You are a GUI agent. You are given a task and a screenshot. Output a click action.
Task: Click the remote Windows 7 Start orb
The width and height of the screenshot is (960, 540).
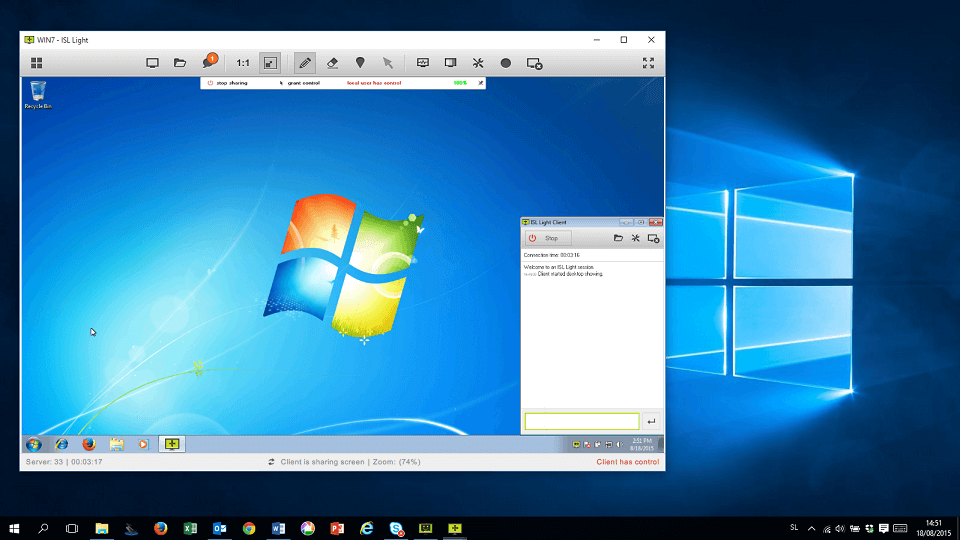34,443
